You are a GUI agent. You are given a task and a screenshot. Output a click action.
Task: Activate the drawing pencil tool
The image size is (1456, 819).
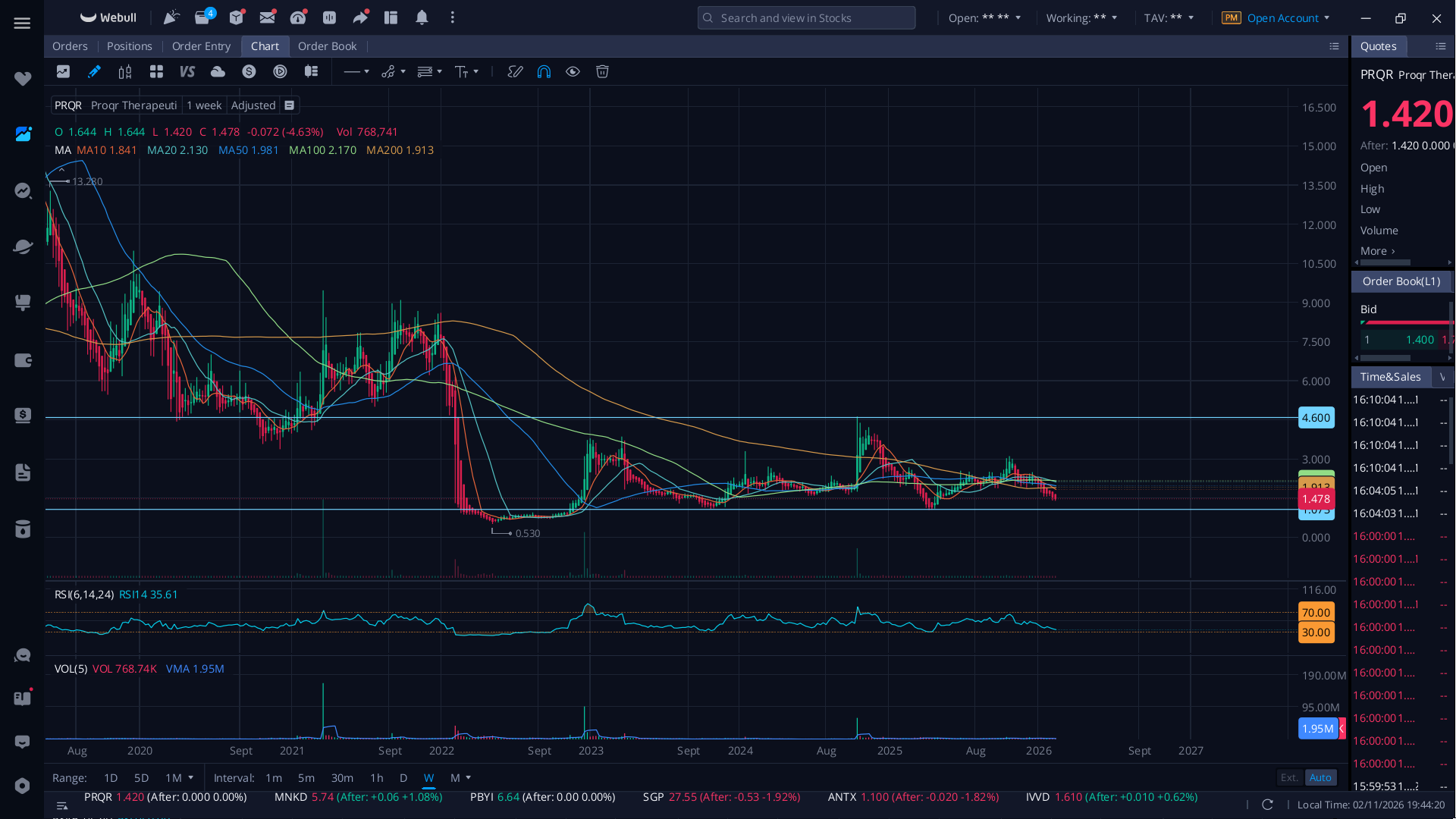94,71
